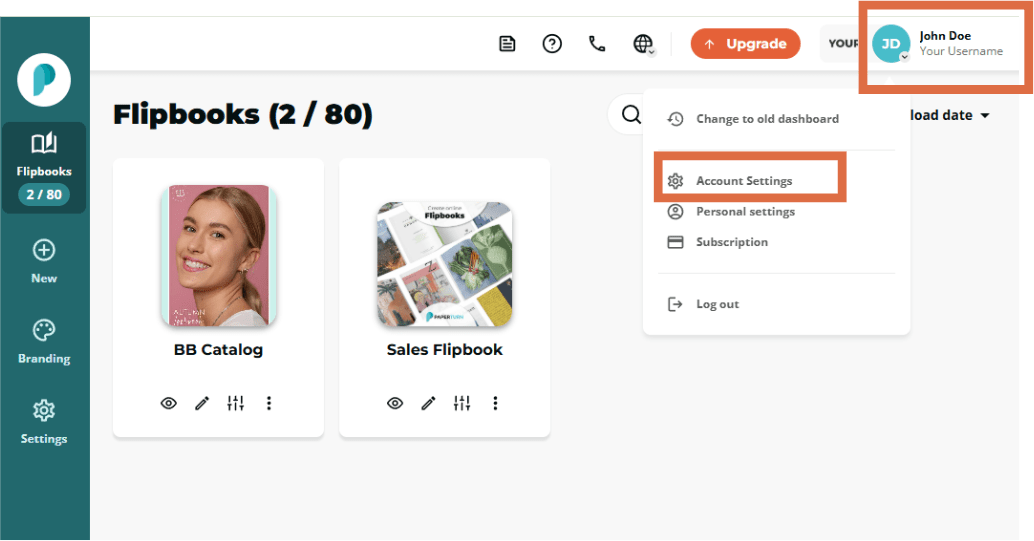Choose Log out from the menu

pos(717,304)
